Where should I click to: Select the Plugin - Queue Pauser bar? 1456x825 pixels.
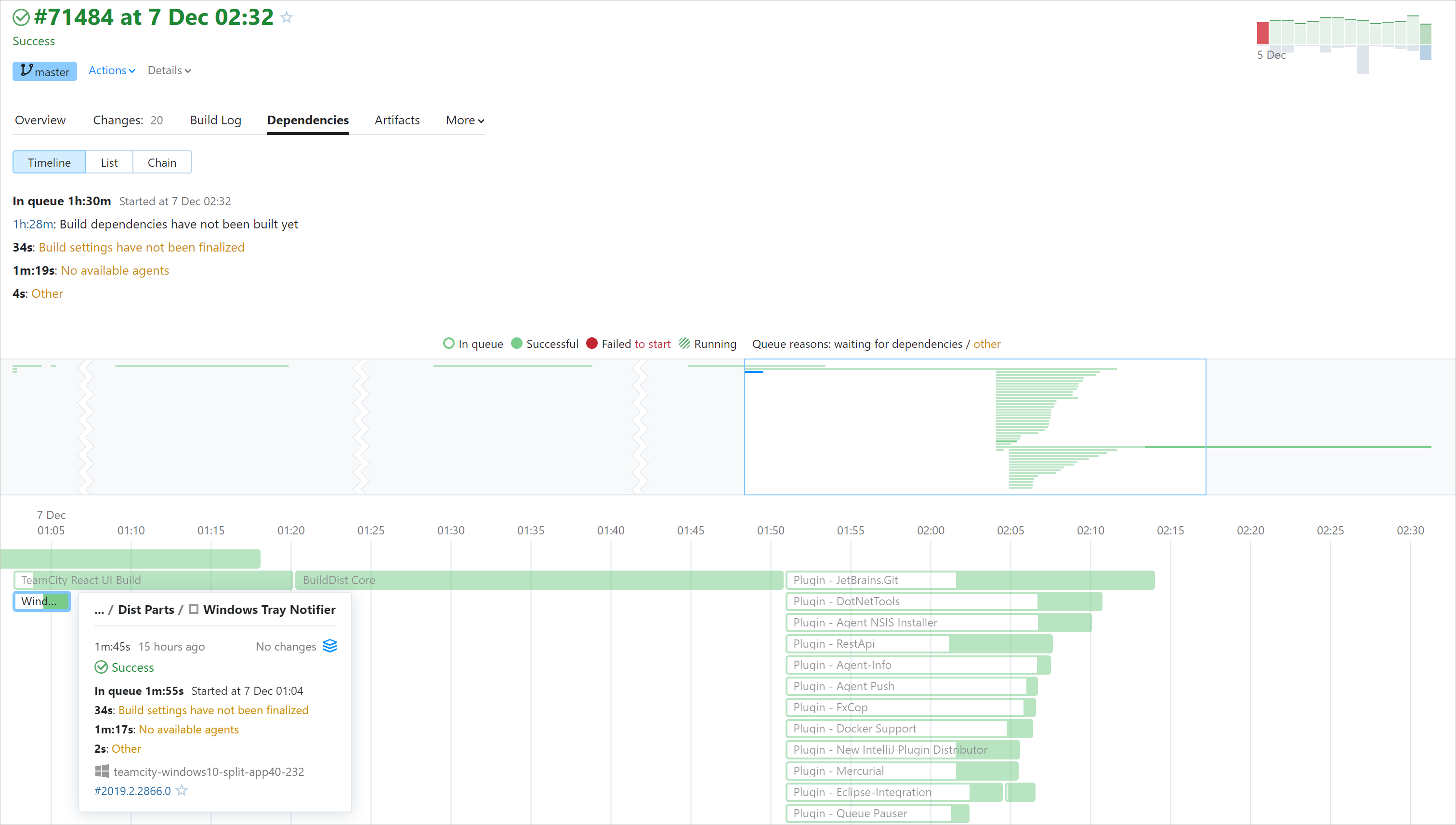click(x=878, y=813)
